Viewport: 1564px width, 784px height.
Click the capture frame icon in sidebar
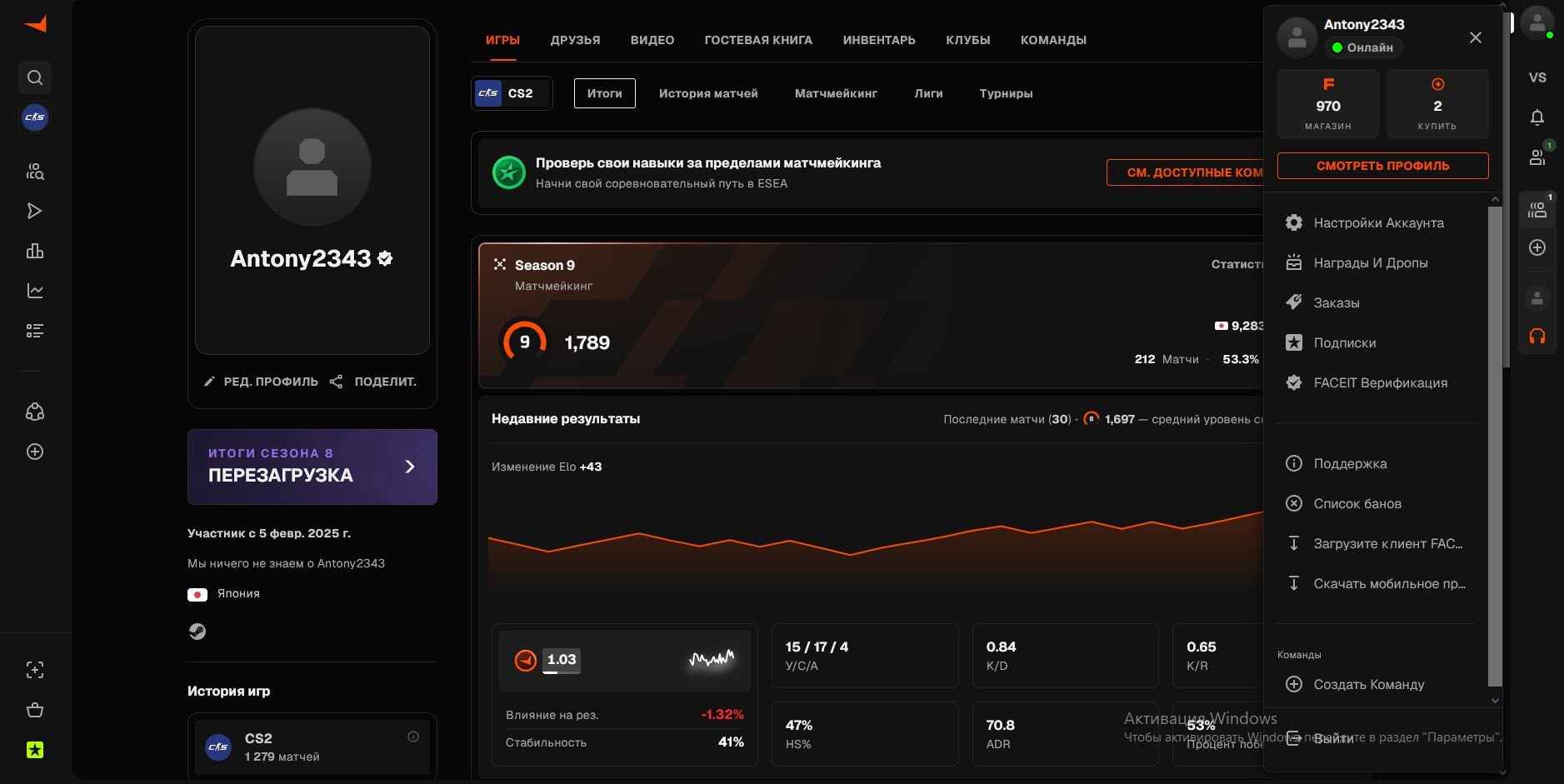[x=35, y=670]
